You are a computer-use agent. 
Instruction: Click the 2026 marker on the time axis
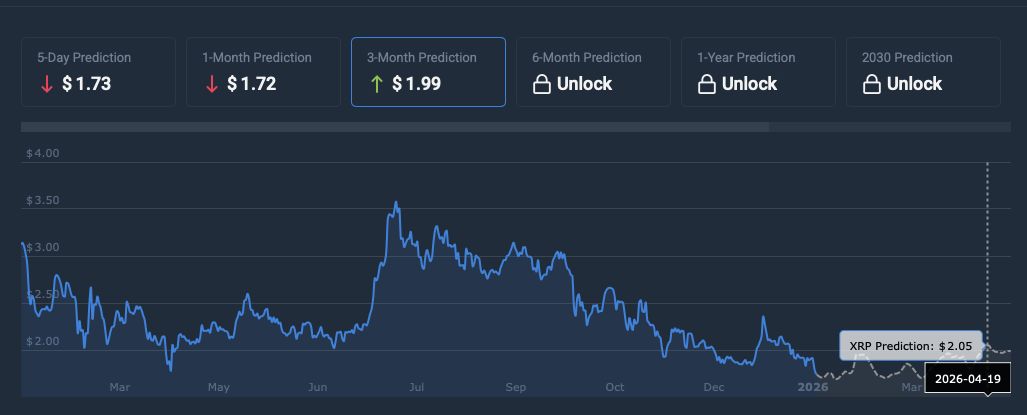pos(813,387)
